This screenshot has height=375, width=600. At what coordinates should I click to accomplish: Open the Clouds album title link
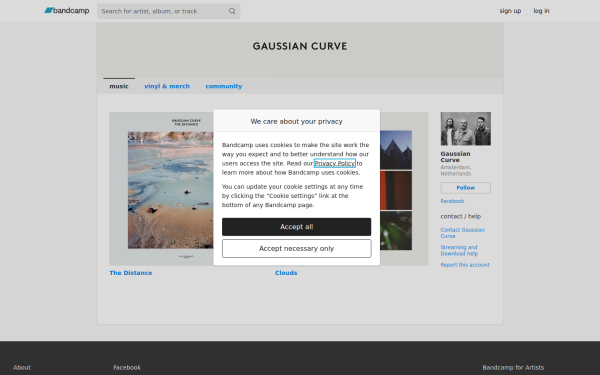point(286,273)
